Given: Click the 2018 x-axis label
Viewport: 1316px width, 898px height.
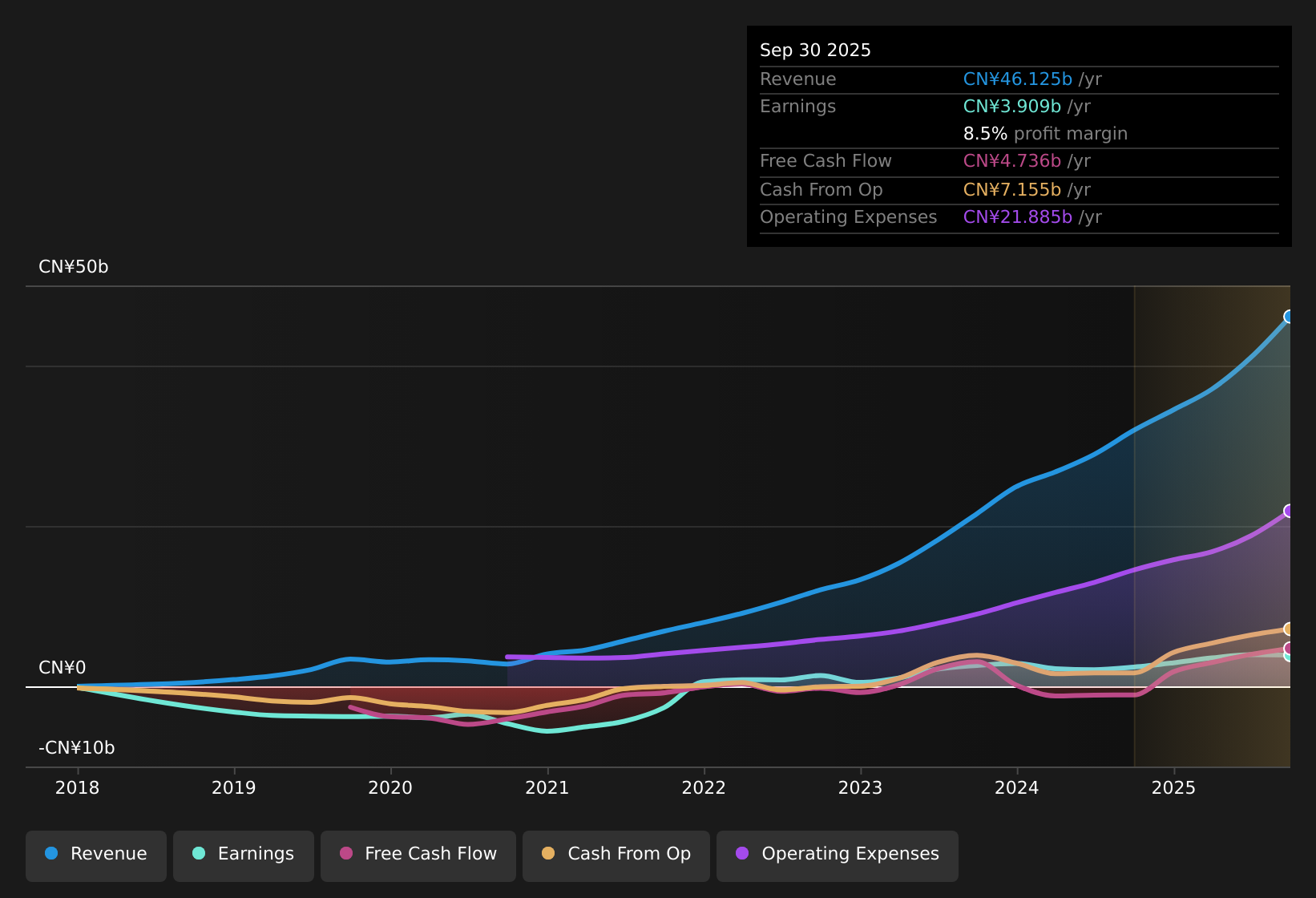Looking at the screenshot, I should pyautogui.click(x=78, y=788).
